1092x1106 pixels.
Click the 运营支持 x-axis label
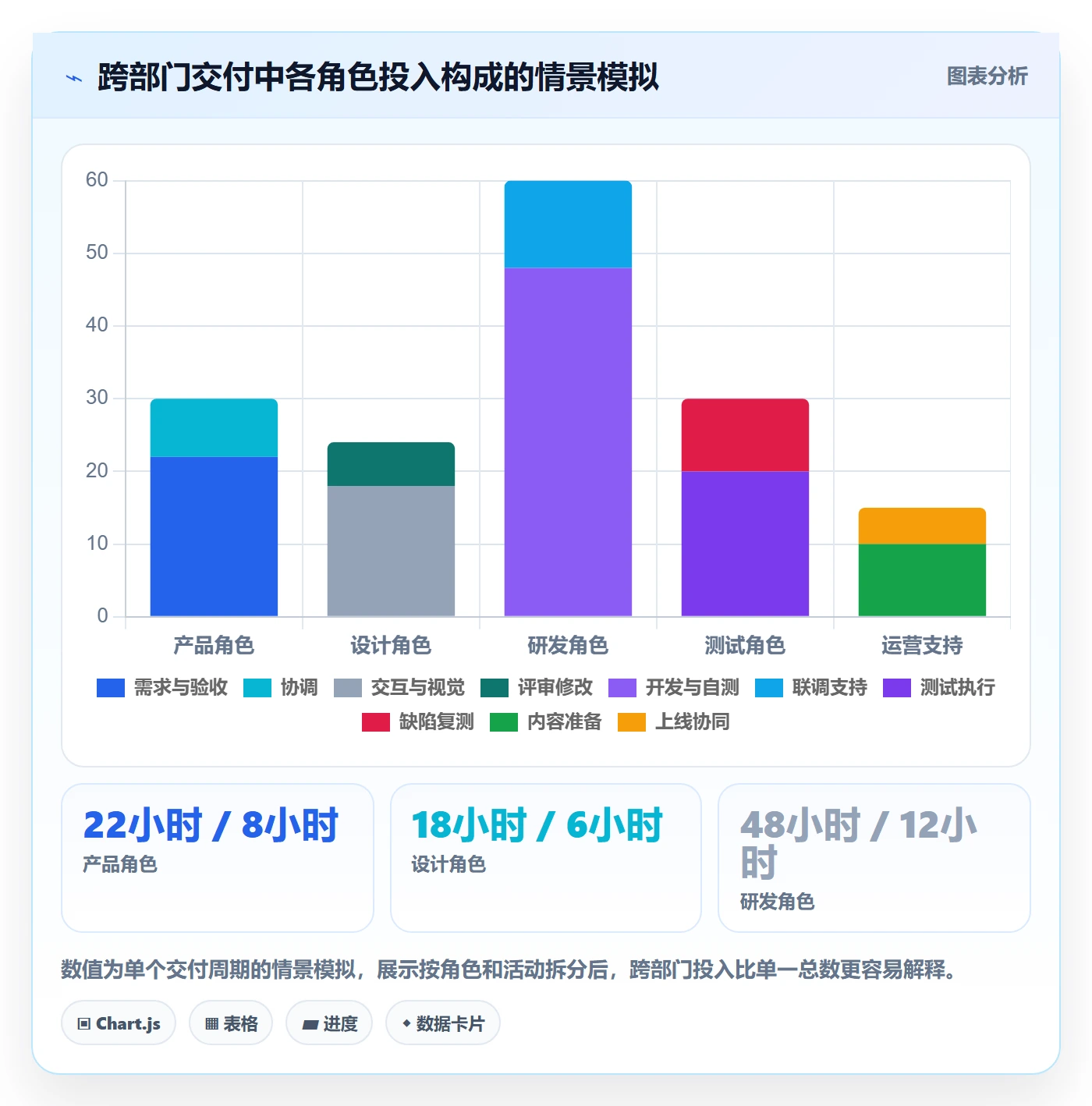point(922,646)
